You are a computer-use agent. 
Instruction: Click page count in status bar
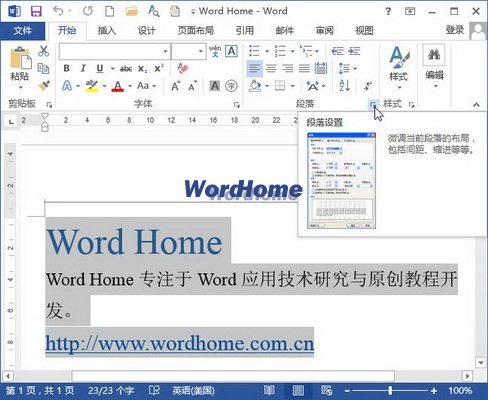[40, 390]
